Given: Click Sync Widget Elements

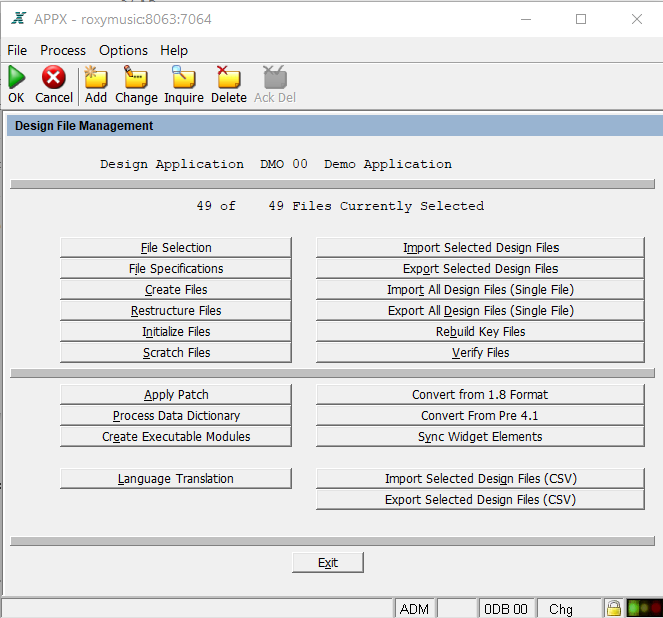Looking at the screenshot, I should pos(480,436).
